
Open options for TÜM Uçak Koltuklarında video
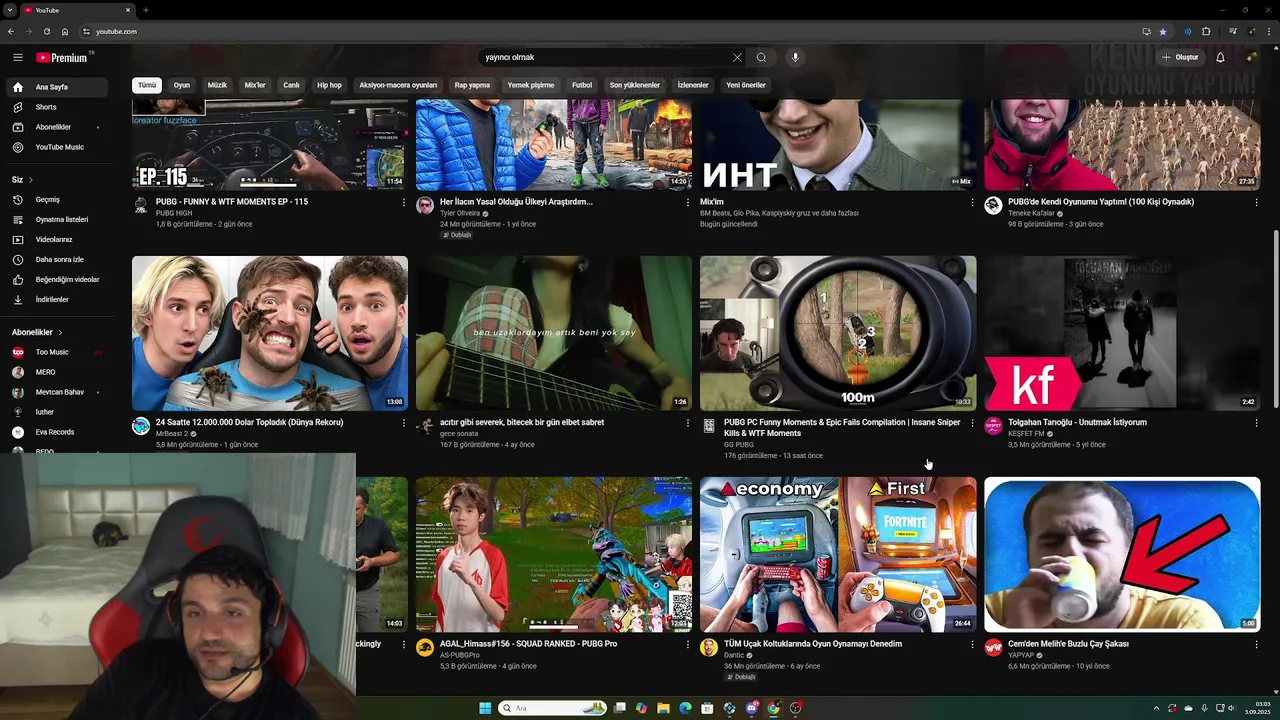coord(972,644)
